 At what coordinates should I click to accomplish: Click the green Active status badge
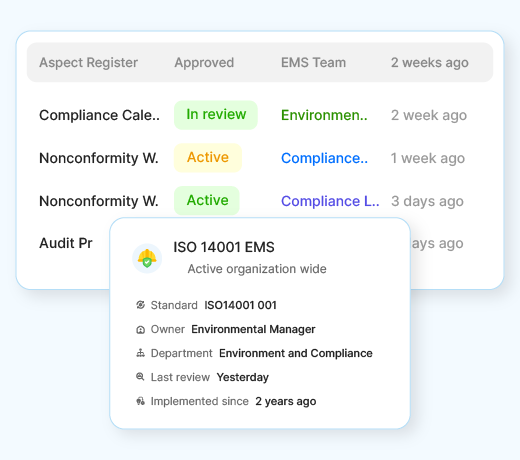(x=207, y=200)
